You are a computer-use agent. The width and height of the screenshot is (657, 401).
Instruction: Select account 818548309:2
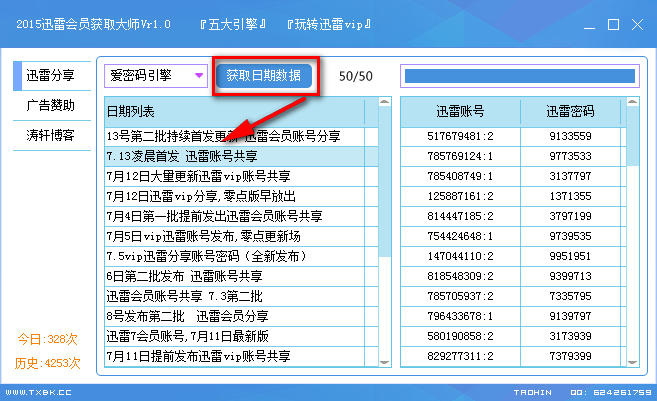pos(460,277)
